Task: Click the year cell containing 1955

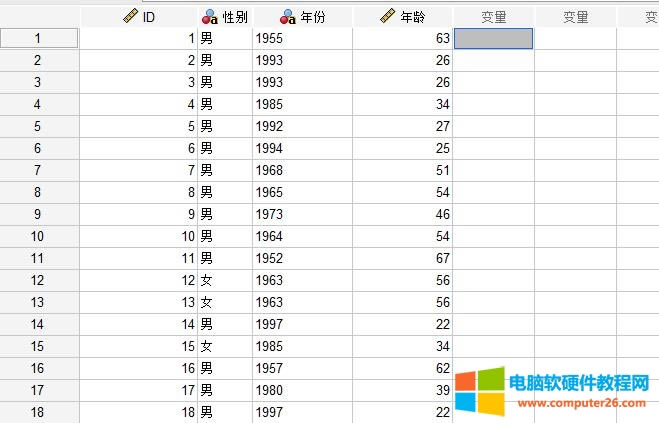Action: coord(303,38)
